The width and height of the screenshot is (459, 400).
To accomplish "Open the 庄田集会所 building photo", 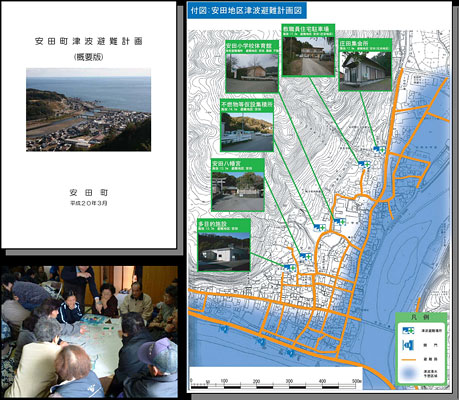I will (365, 71).
